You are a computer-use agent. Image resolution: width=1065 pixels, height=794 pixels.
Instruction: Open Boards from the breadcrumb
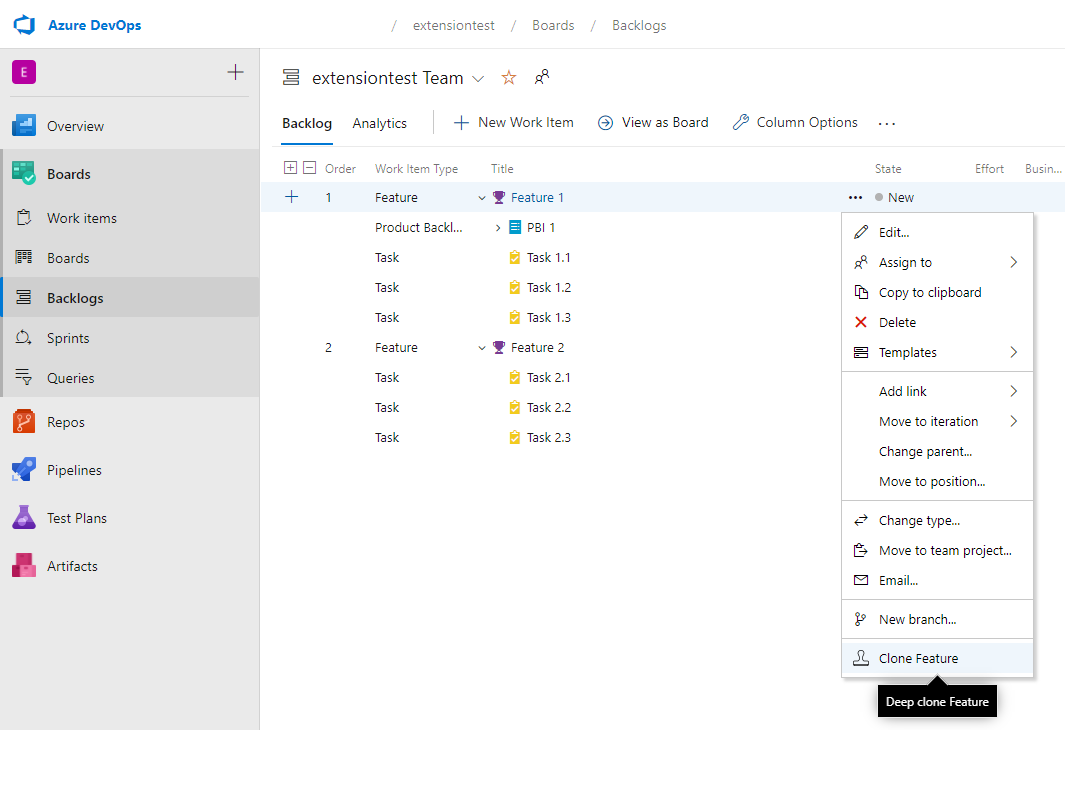[x=553, y=25]
